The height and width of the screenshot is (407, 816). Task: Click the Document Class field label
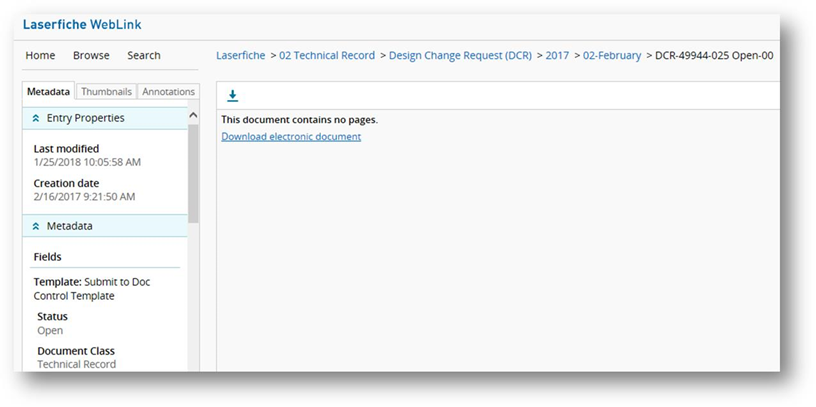tap(76, 351)
